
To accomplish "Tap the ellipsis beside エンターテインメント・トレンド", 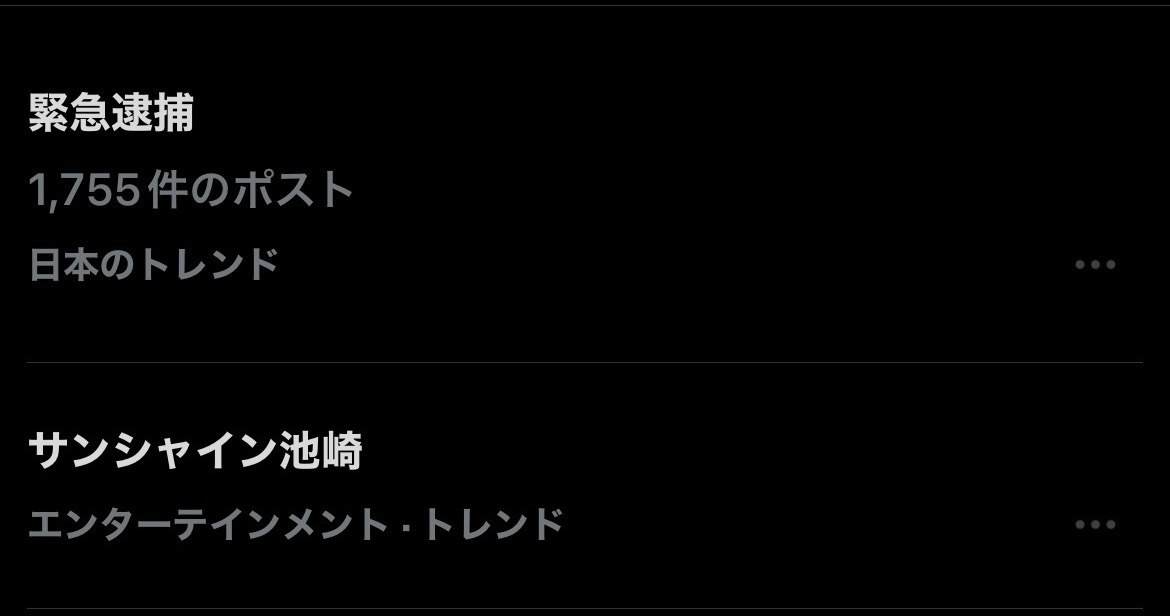I will (x=1095, y=524).
